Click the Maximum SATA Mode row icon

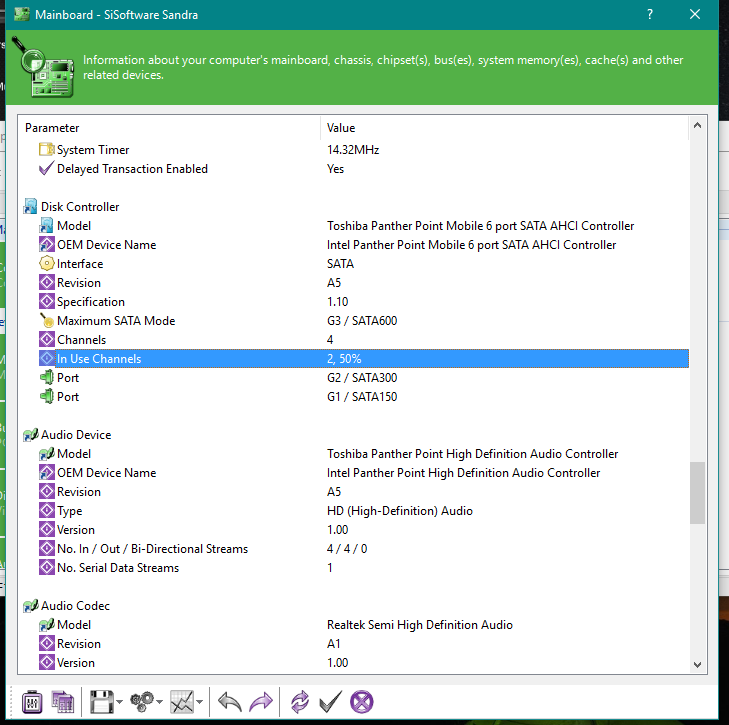click(x=46, y=321)
